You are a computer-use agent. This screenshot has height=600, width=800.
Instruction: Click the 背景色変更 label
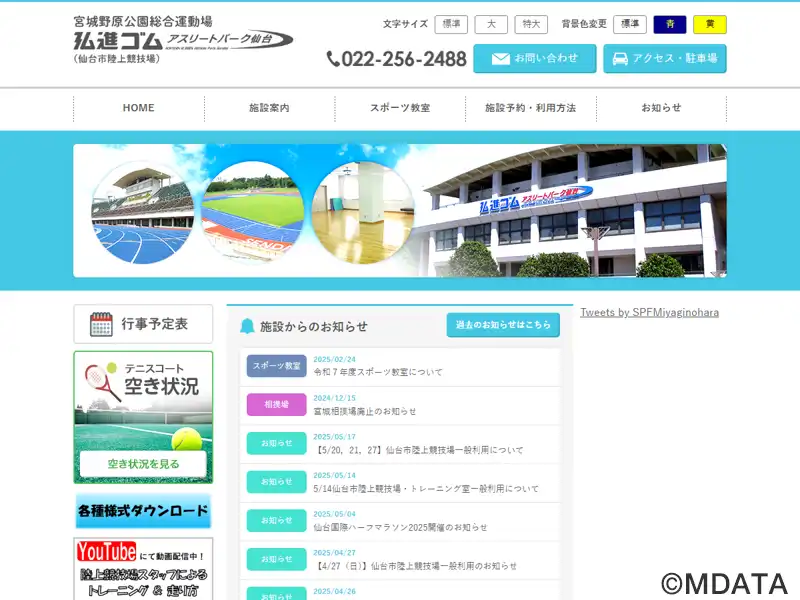(584, 24)
